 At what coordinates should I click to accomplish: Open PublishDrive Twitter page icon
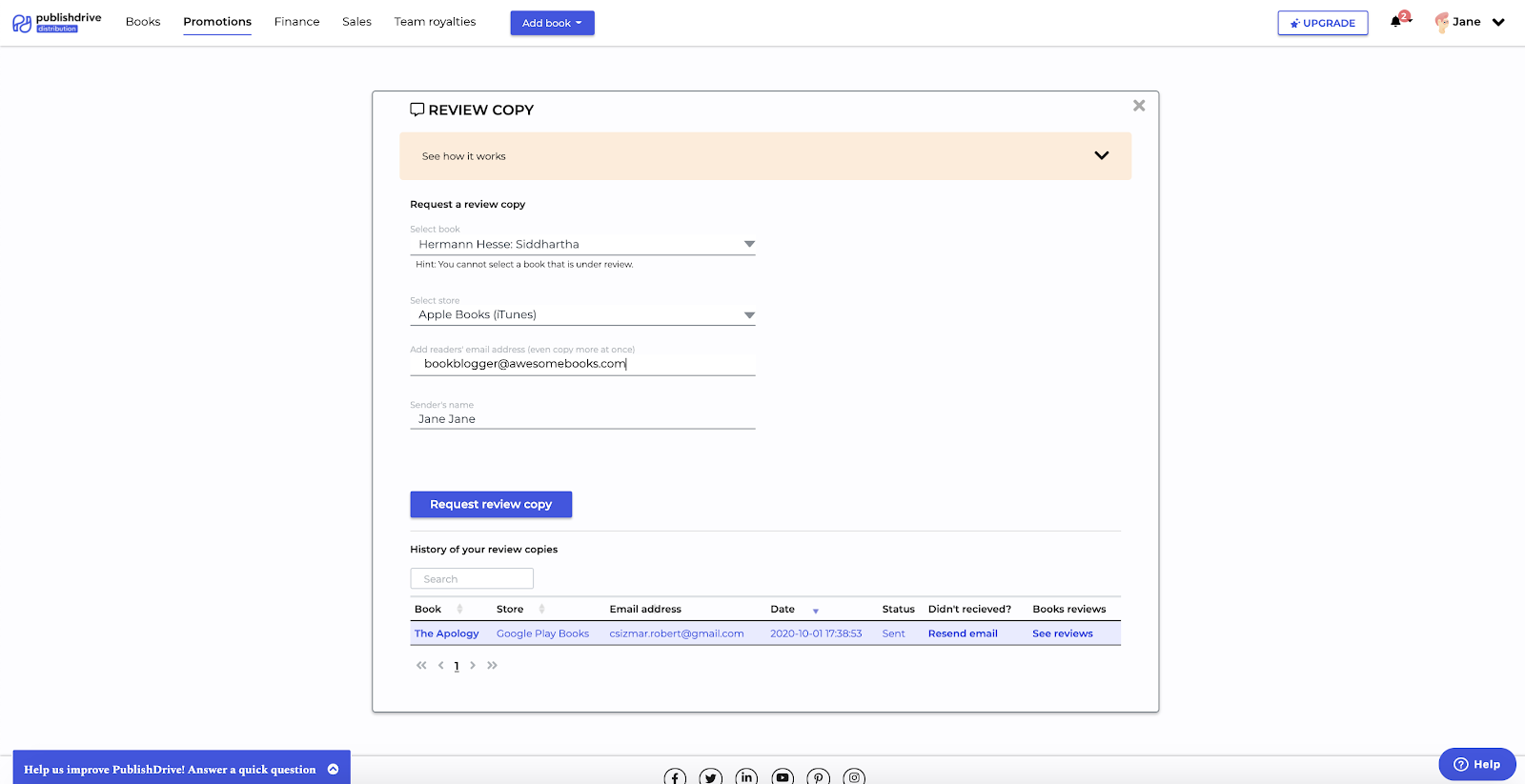click(x=711, y=777)
